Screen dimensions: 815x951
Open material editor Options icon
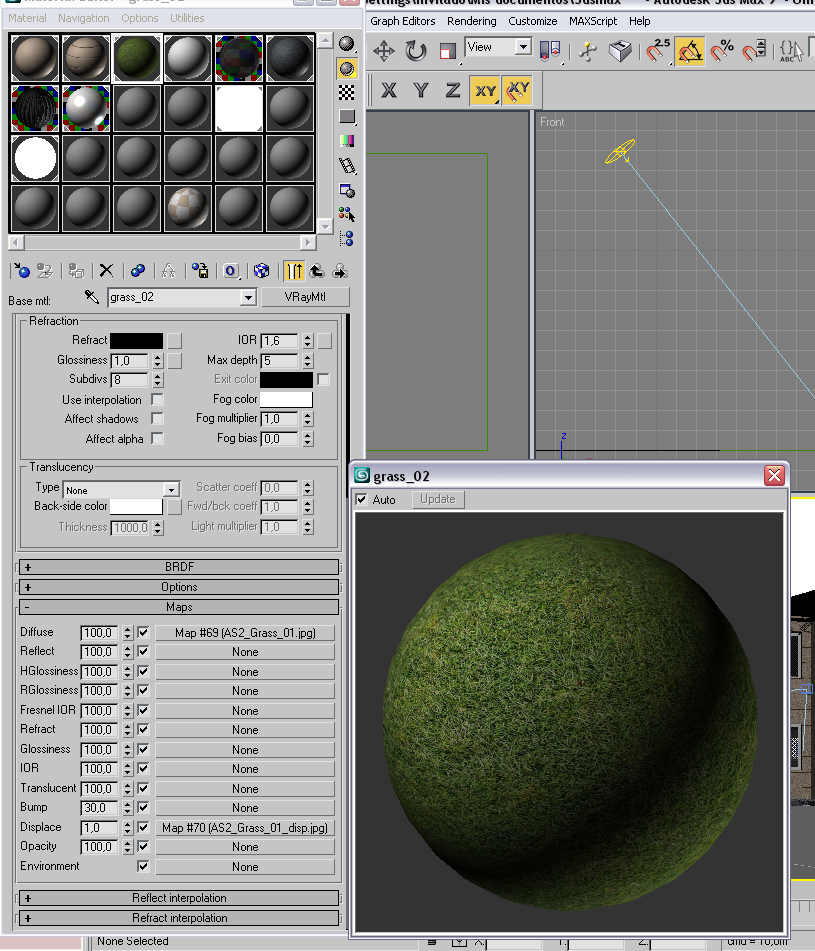pyautogui.click(x=347, y=190)
